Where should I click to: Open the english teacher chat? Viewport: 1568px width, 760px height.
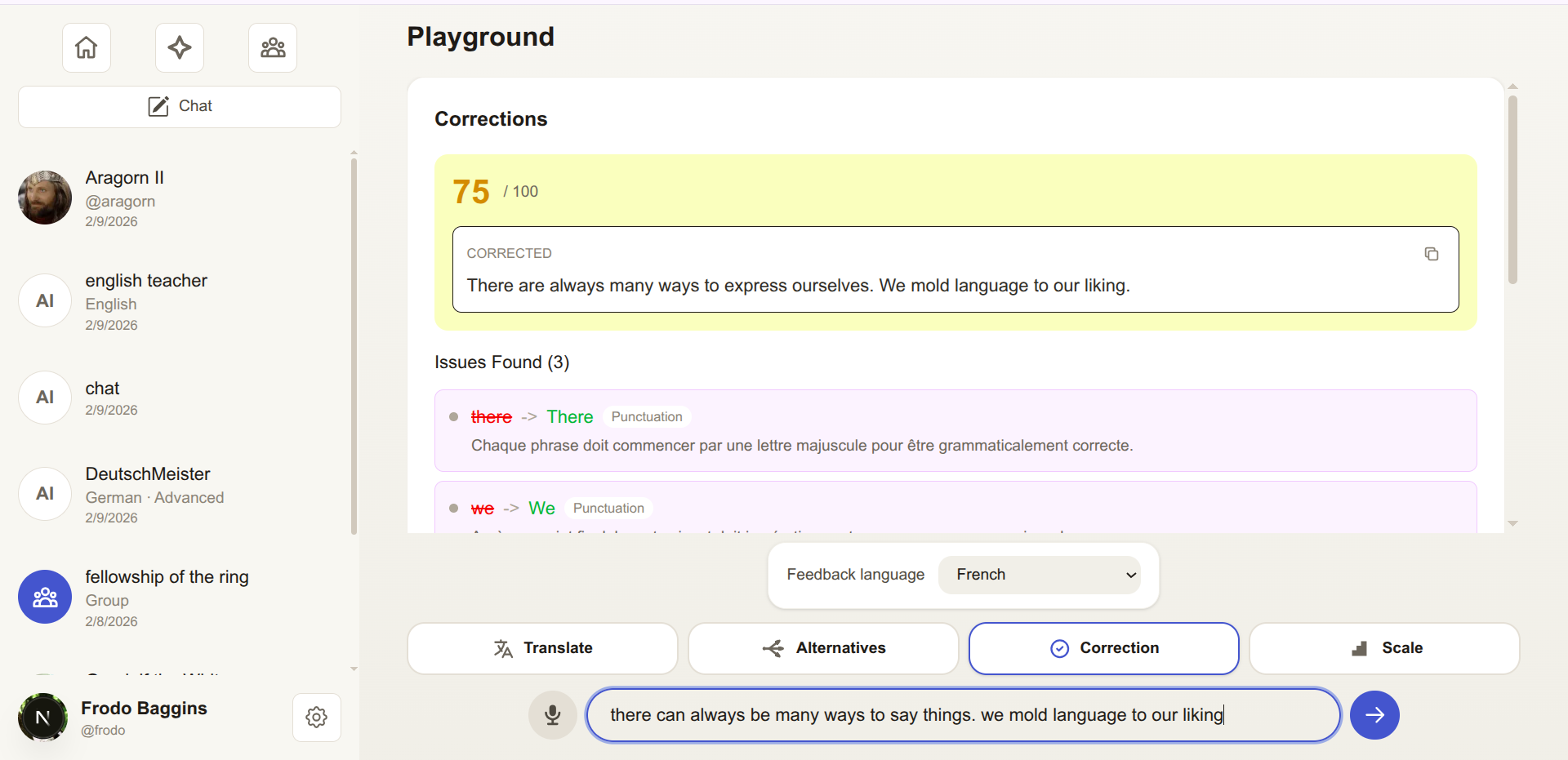(146, 301)
